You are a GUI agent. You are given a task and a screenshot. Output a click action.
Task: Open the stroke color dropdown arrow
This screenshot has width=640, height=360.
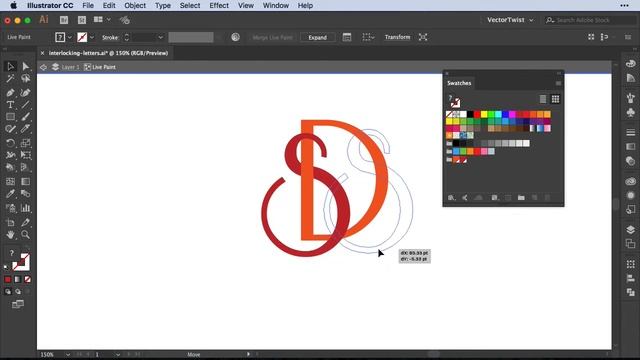[x=92, y=37]
